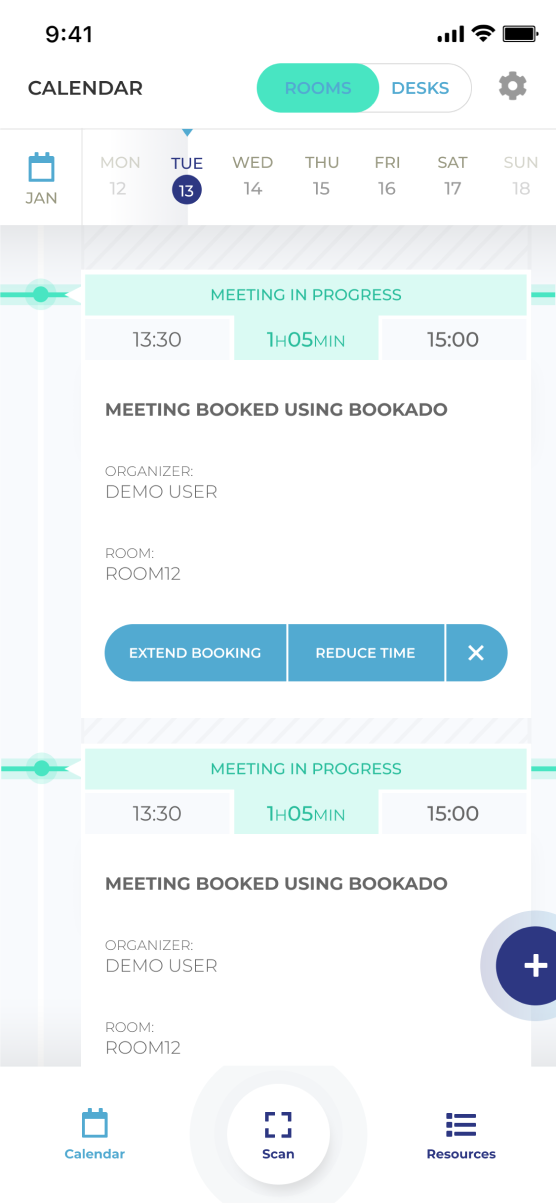Switch toggle to ROOMS
Viewport: 556px width, 1203px height.
318,88
